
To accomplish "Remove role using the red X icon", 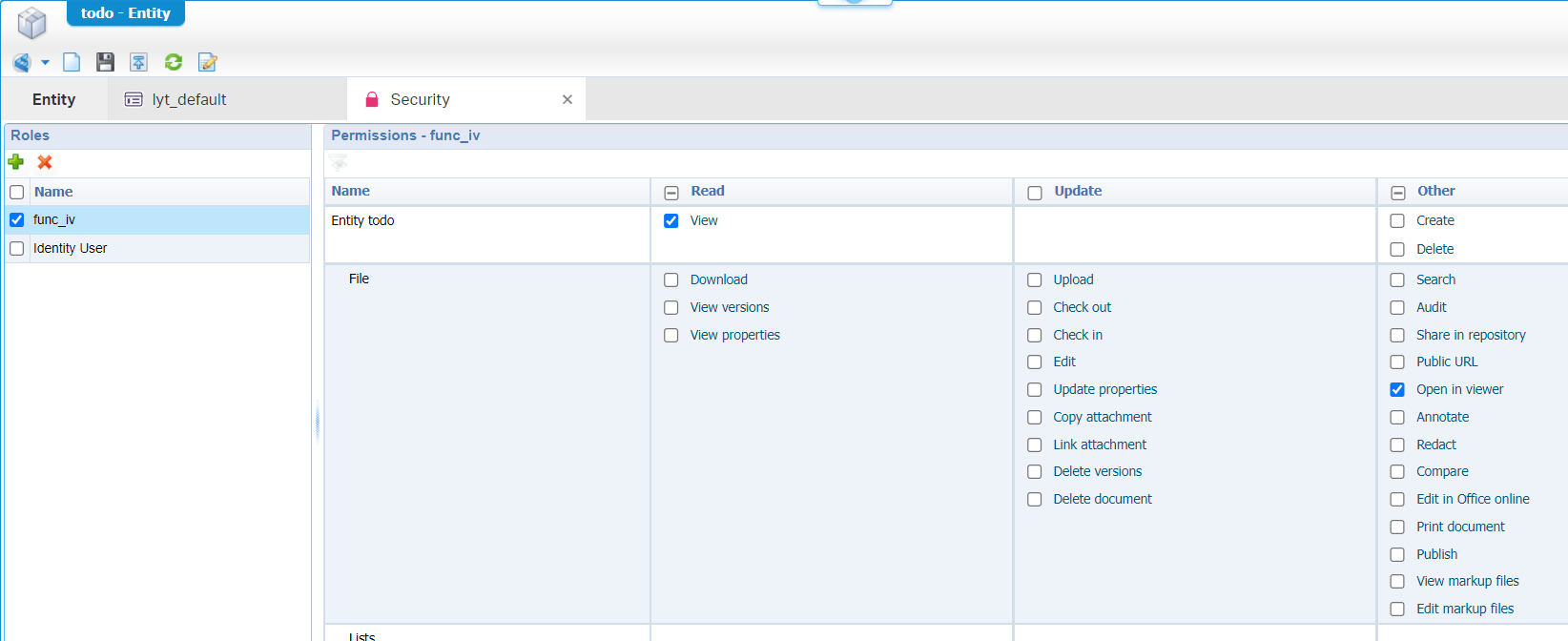I will point(45,162).
